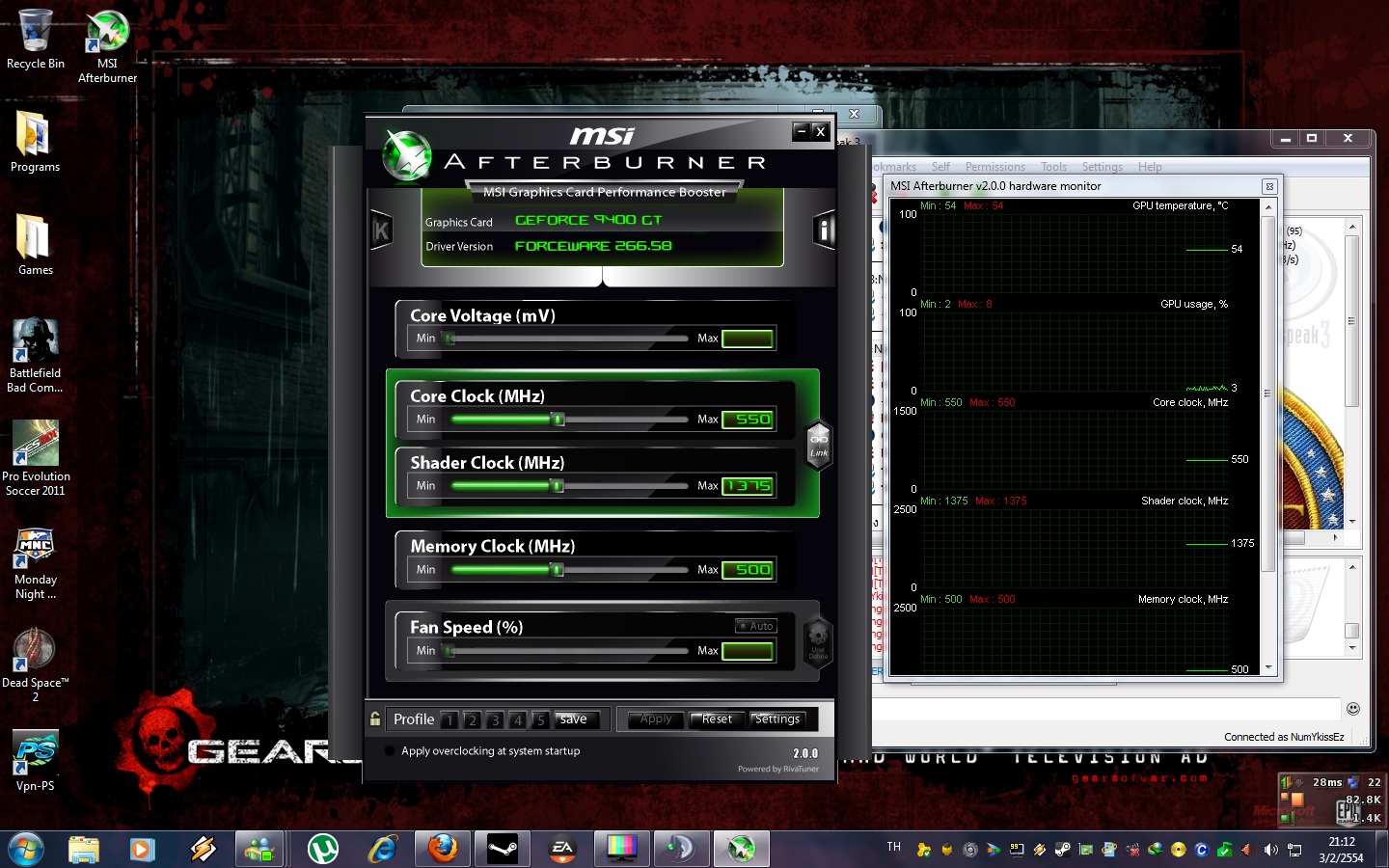The image size is (1389, 868).
Task: Open uTorrent from the taskbar
Action: 323,849
